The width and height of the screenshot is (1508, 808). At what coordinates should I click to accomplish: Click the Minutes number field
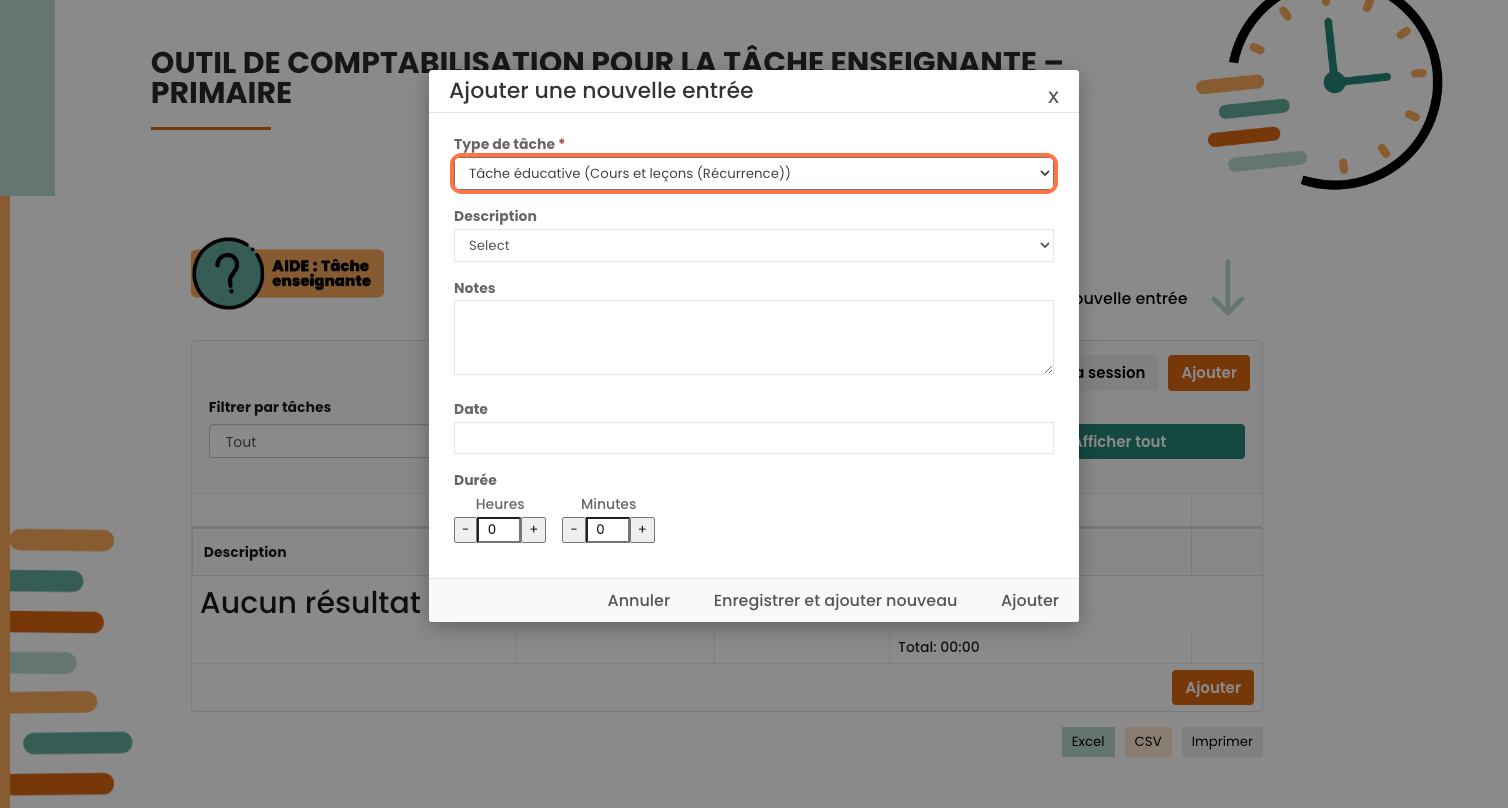tap(607, 530)
